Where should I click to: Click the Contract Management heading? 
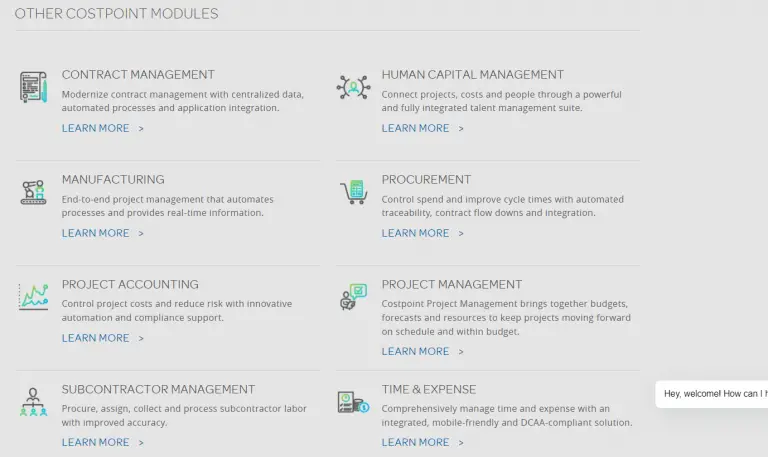tap(138, 75)
